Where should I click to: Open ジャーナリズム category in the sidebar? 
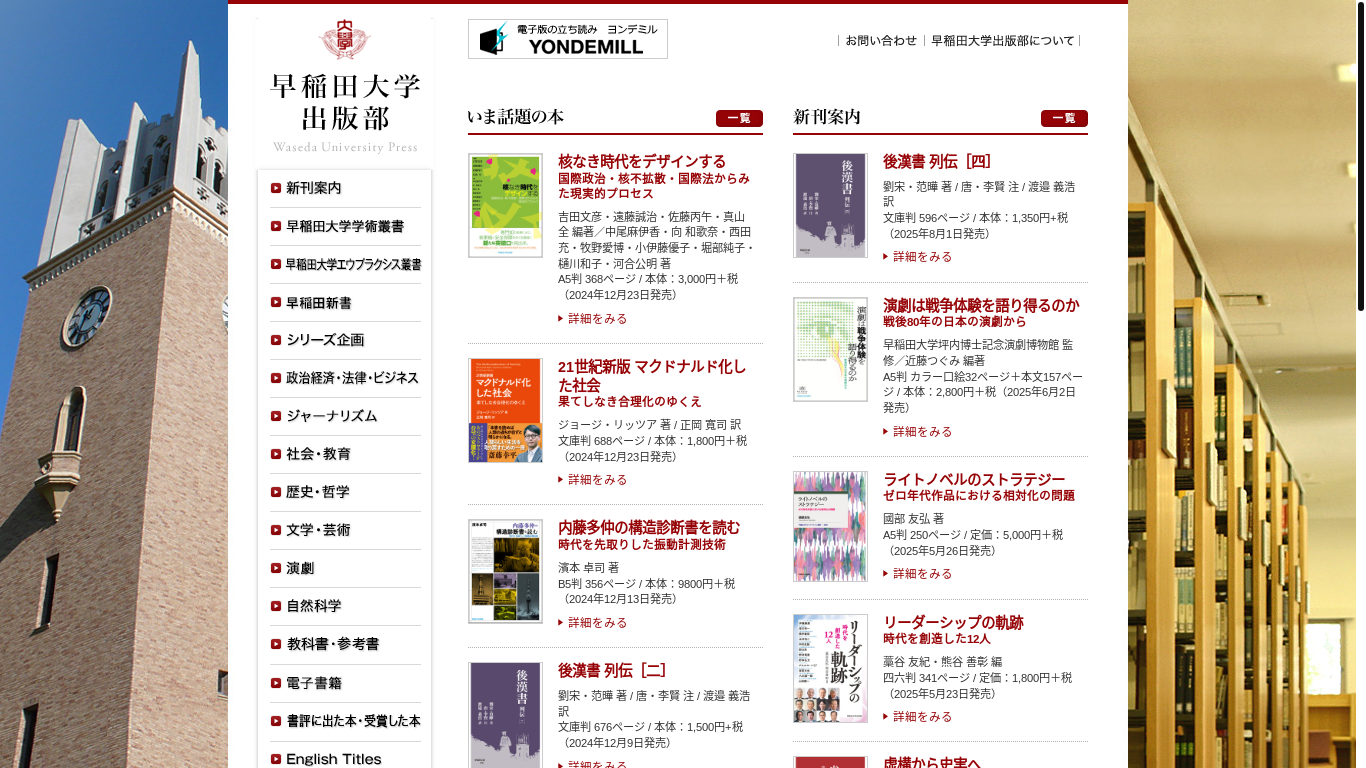click(x=345, y=416)
